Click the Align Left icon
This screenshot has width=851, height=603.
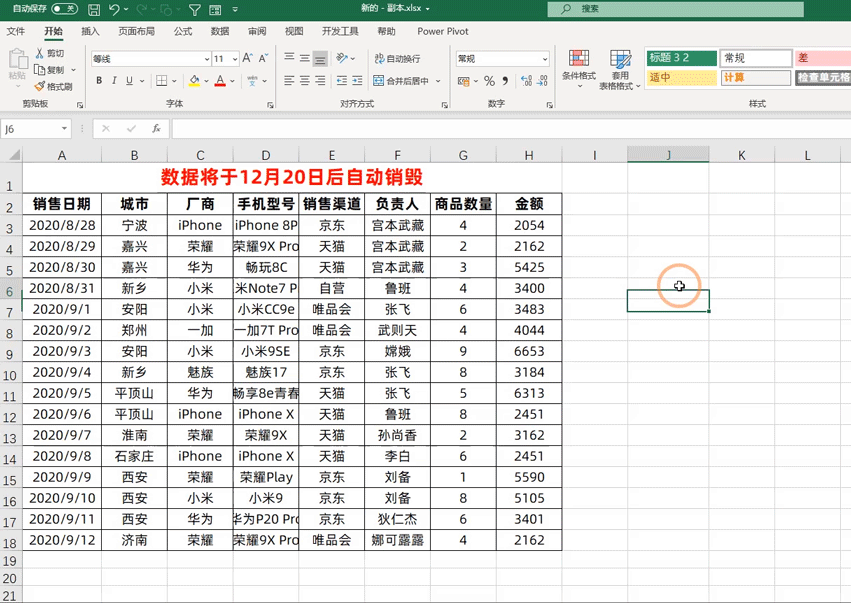point(289,81)
